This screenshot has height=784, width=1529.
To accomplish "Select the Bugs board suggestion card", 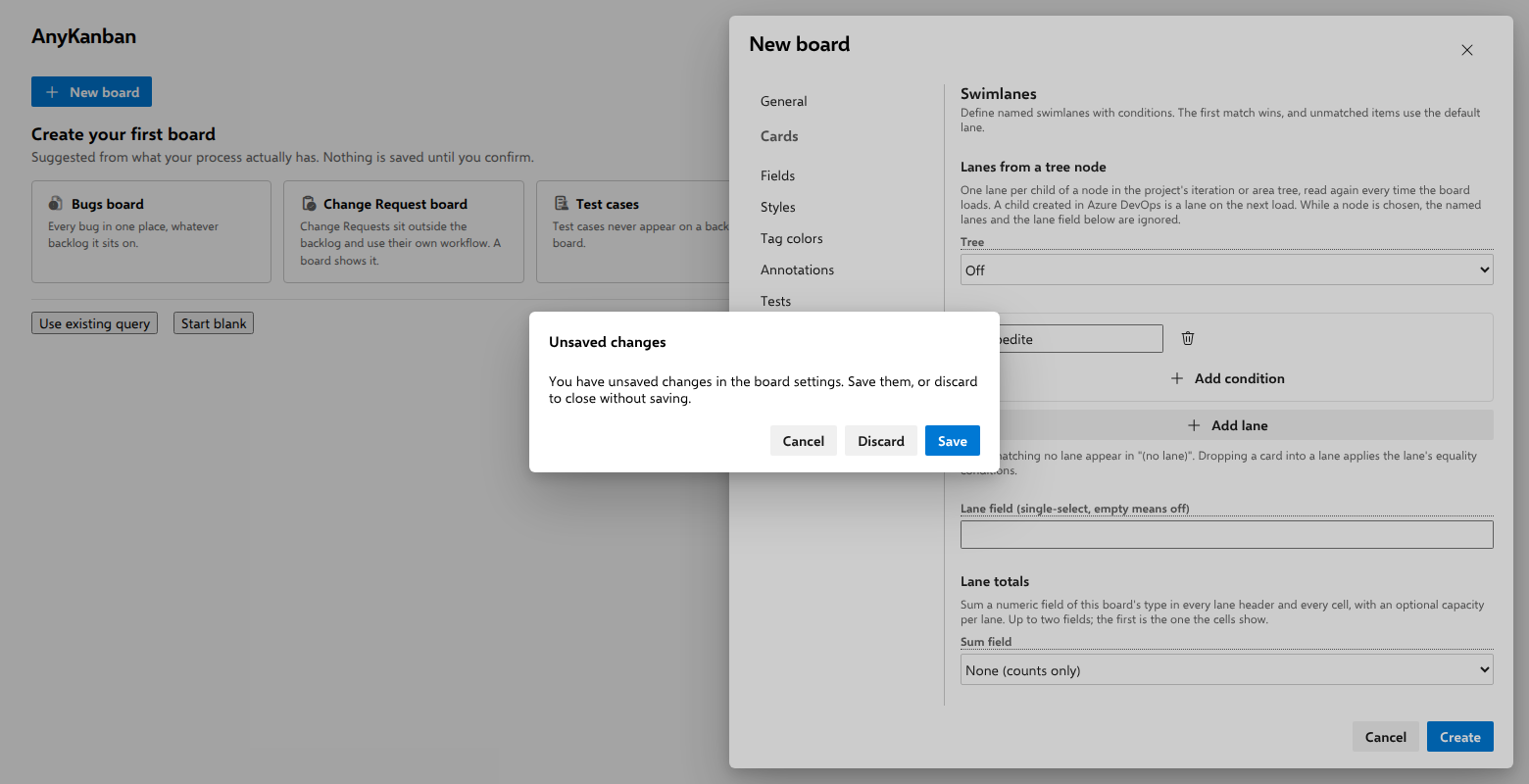I will [x=151, y=231].
